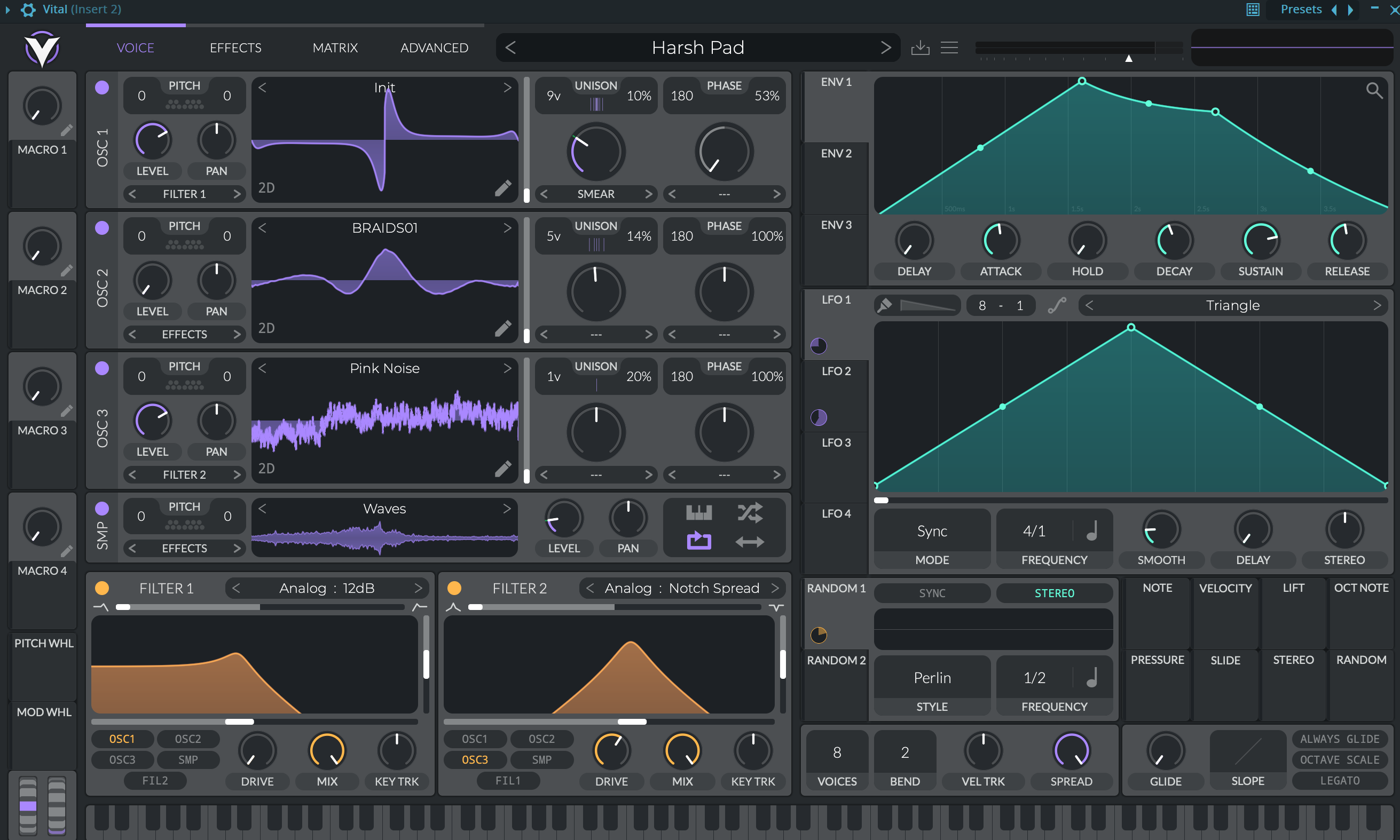
Task: Click the LFO 1 frequency note icon
Action: pyautogui.click(x=1092, y=531)
